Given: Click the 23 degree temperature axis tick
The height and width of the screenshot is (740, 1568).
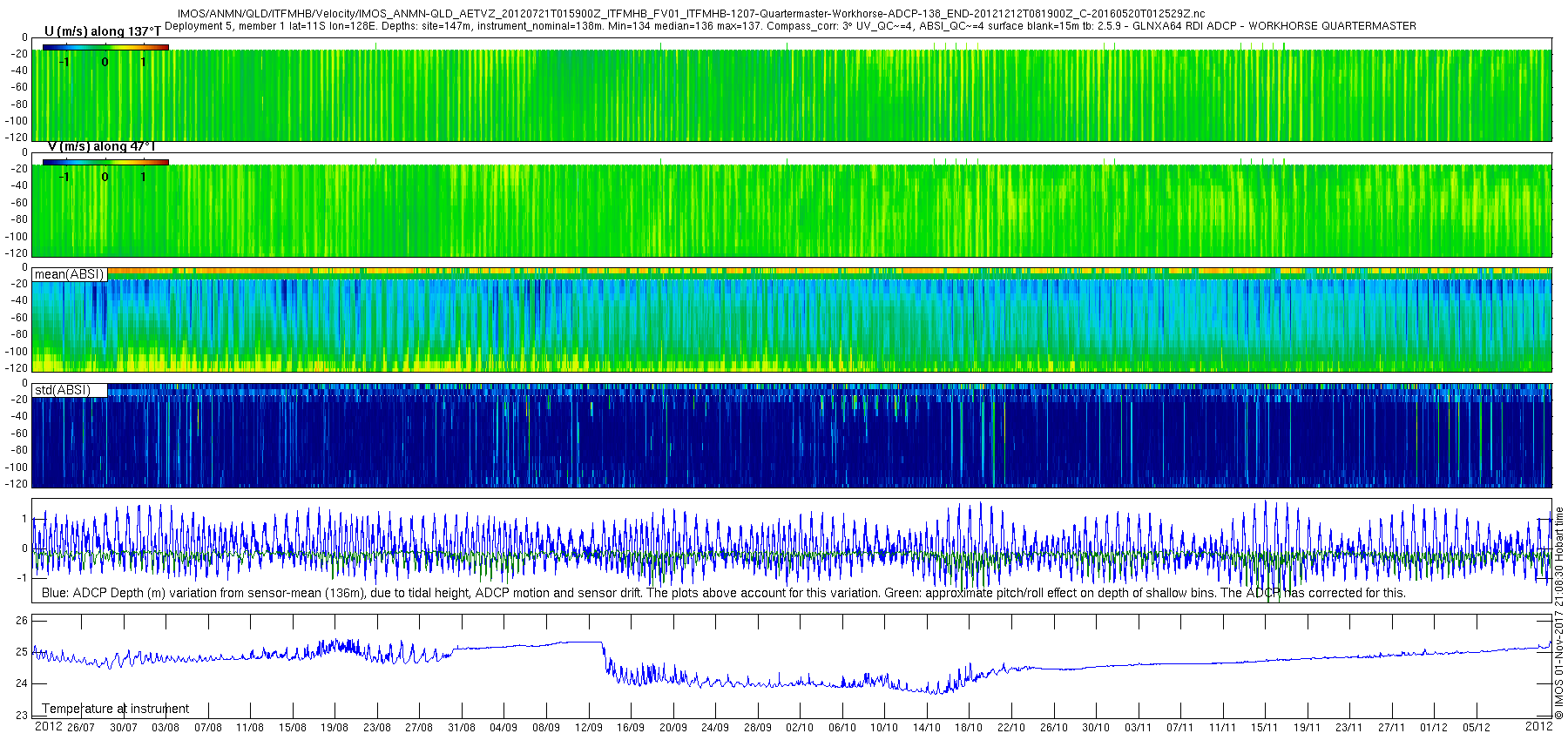Looking at the screenshot, I should click(x=22, y=716).
